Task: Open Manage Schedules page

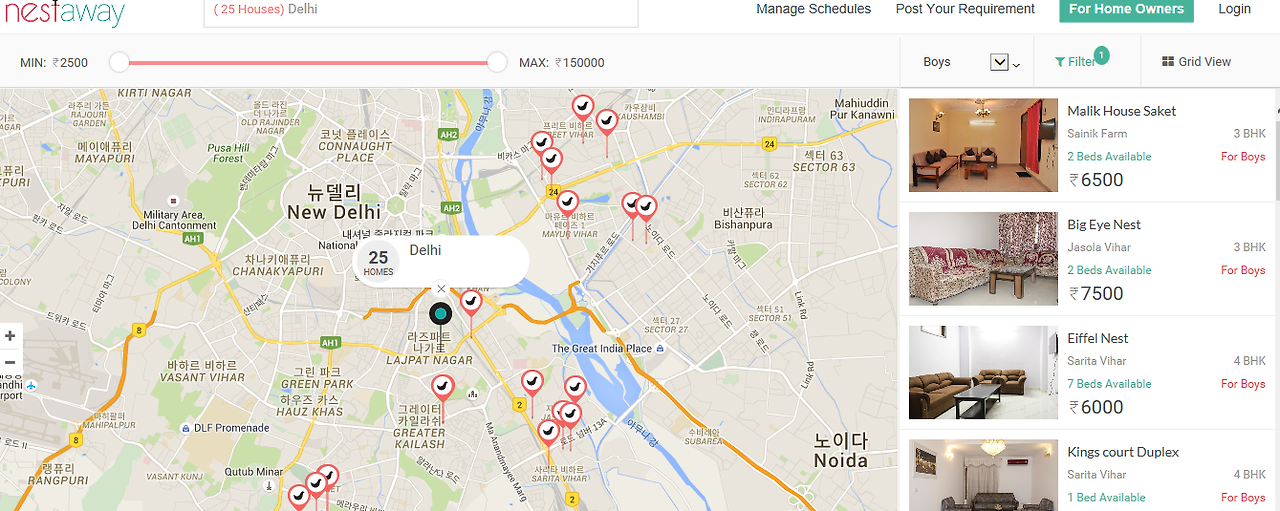Action: click(x=813, y=9)
